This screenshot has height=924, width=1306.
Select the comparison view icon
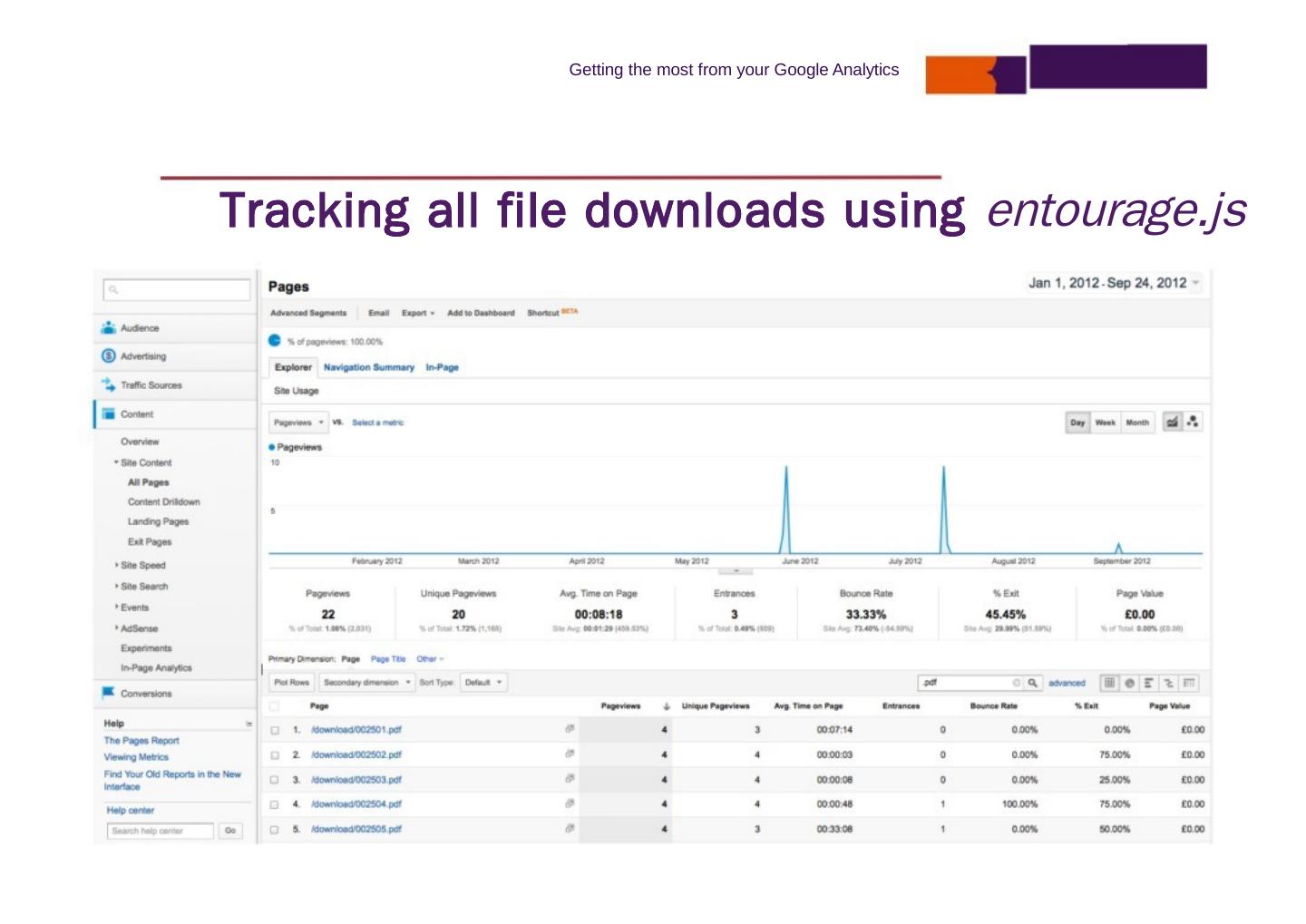(x=1169, y=683)
